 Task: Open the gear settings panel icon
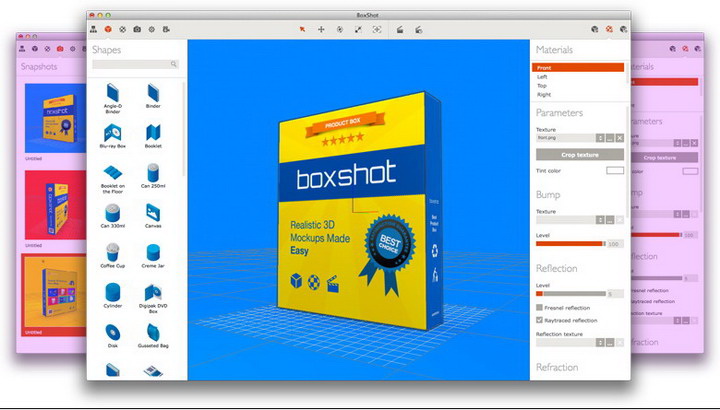click(152, 29)
